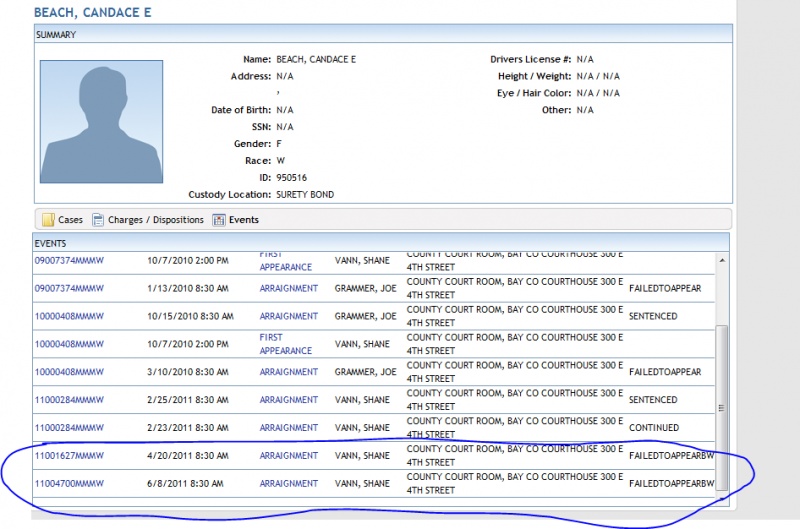Click the events list scrollbar thumb

(x=722, y=408)
